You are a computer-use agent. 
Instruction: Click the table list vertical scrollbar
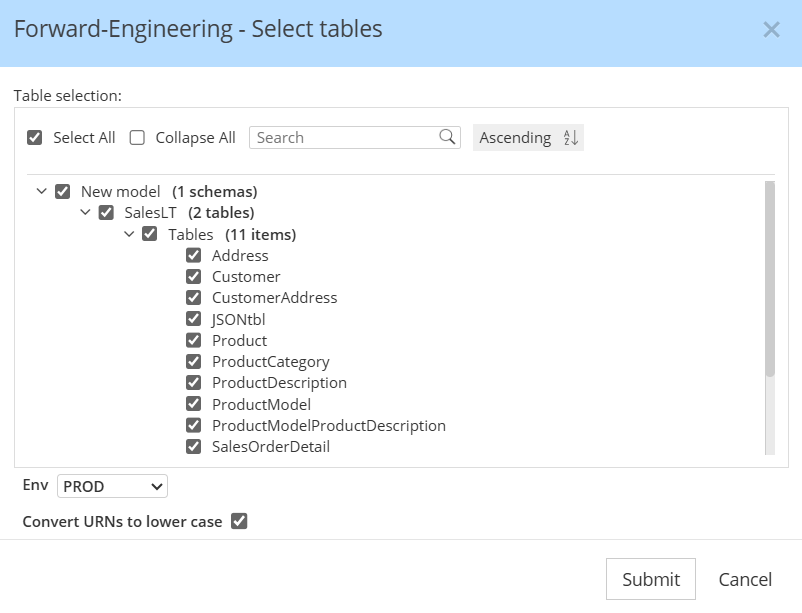point(769,280)
